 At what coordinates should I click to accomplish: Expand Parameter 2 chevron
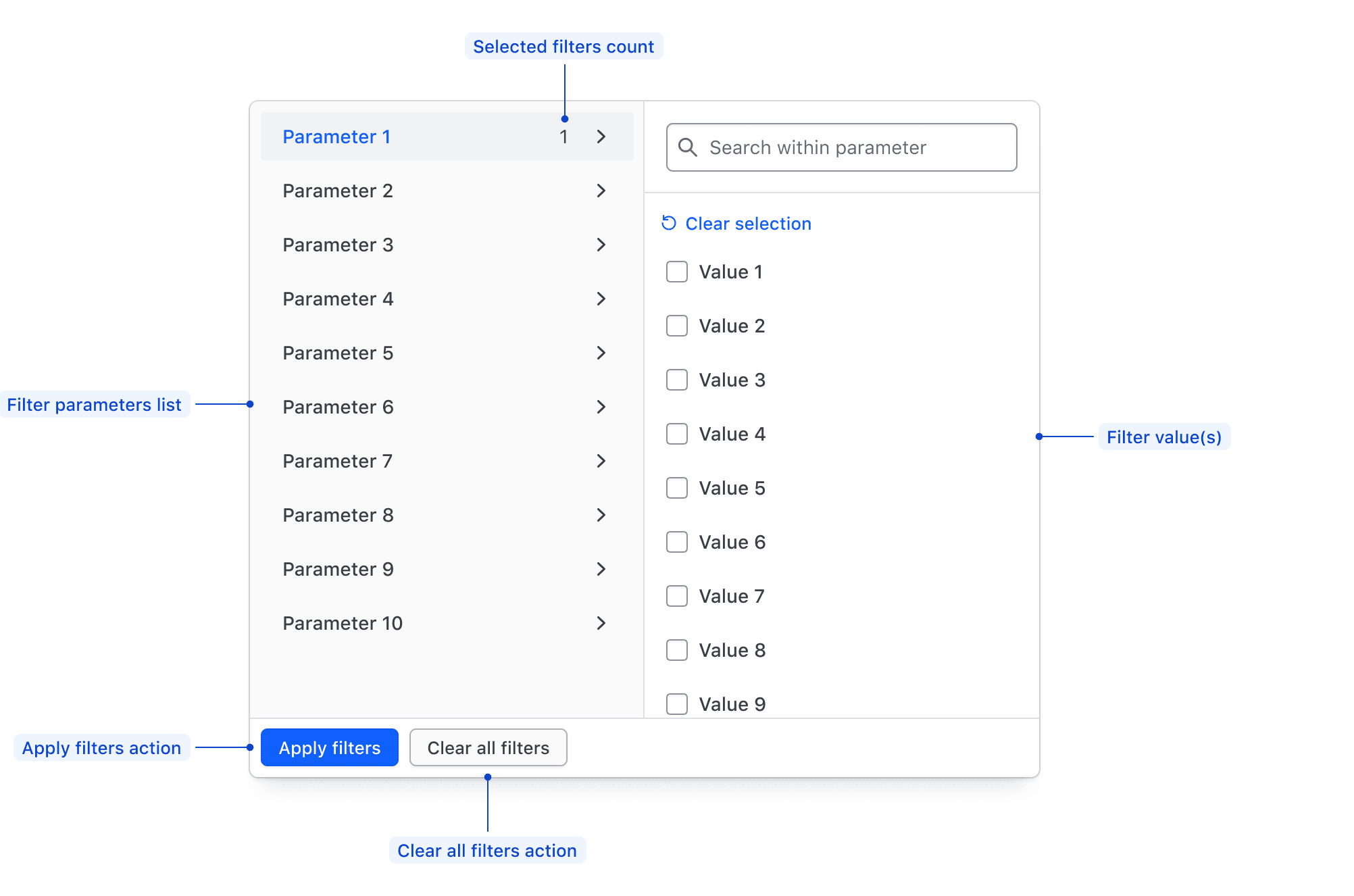click(x=601, y=191)
